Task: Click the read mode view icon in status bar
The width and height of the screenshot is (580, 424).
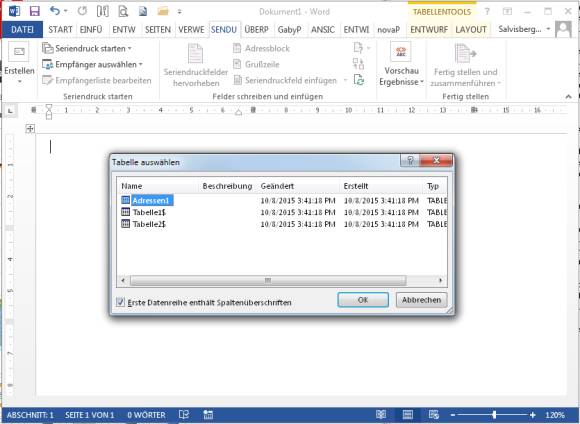Action: tap(381, 415)
